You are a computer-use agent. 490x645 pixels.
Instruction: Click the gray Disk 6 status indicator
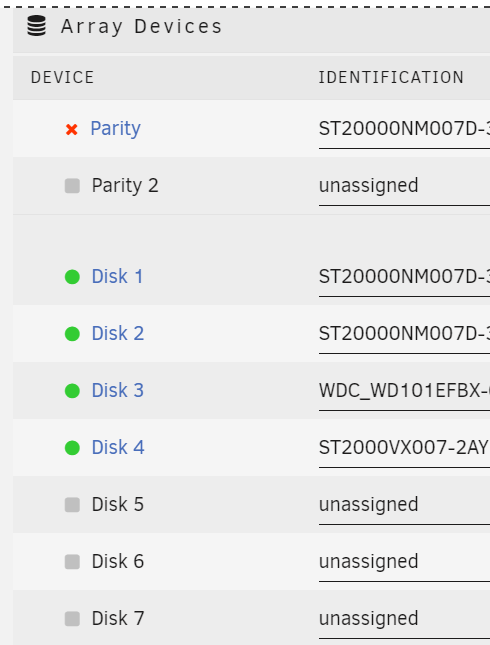(x=72, y=561)
